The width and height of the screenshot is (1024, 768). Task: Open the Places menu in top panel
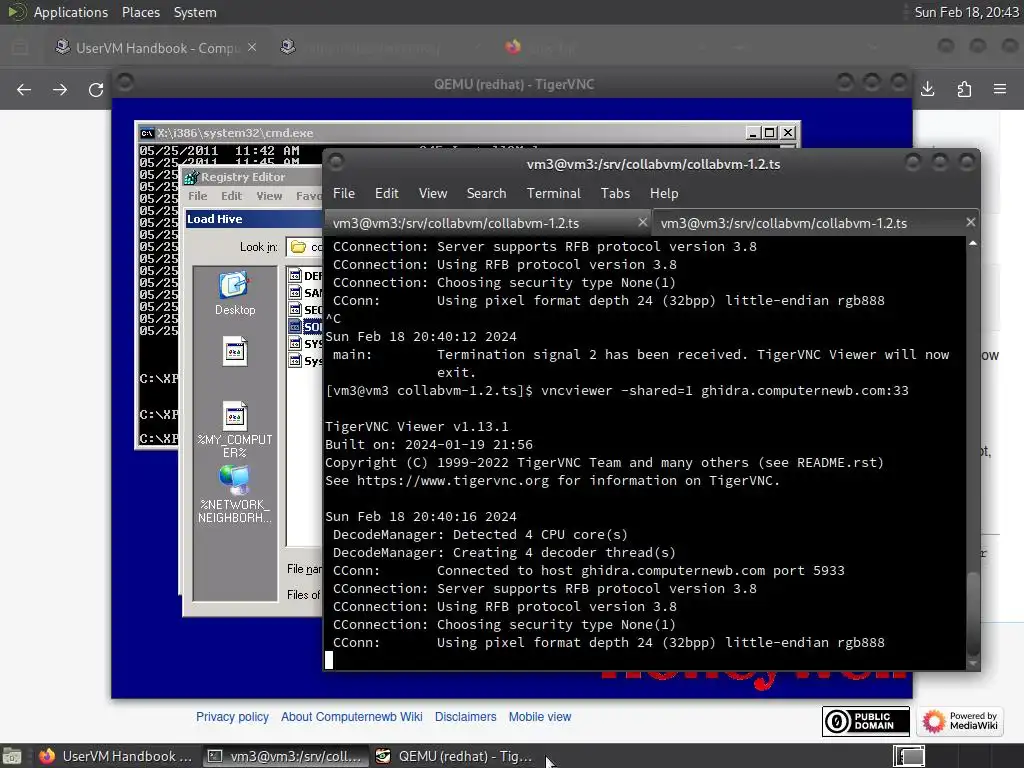[140, 12]
